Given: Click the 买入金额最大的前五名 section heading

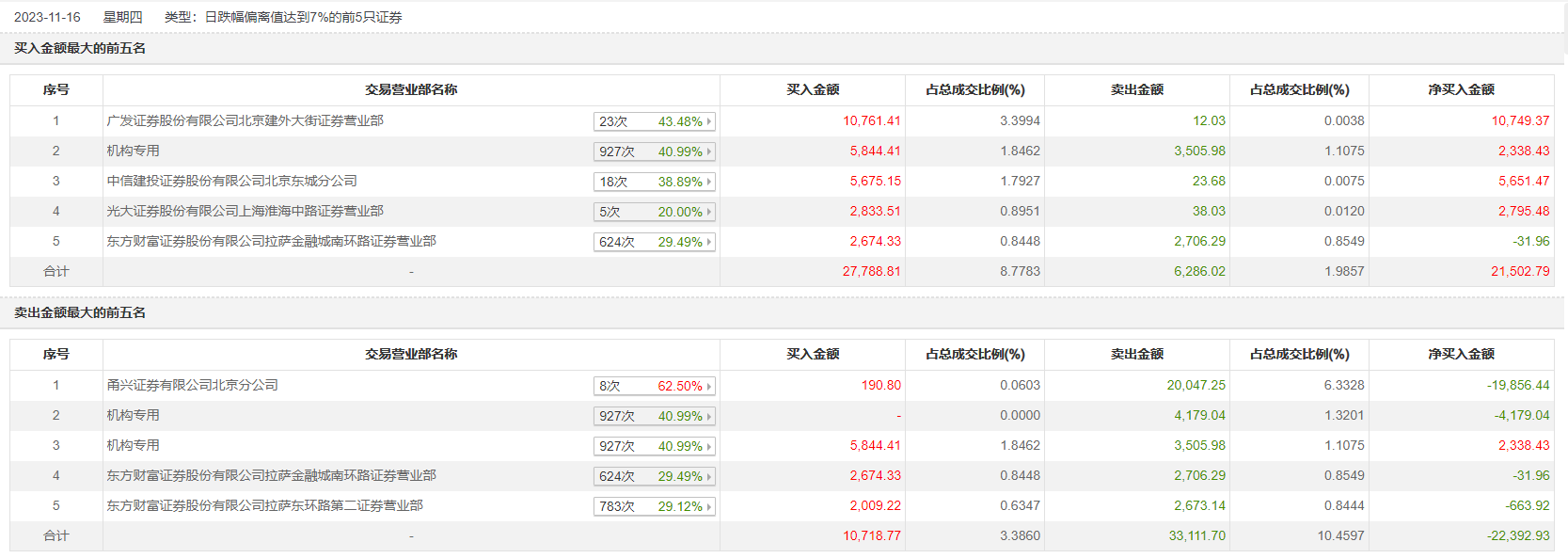Looking at the screenshot, I should pyautogui.click(x=80, y=48).
